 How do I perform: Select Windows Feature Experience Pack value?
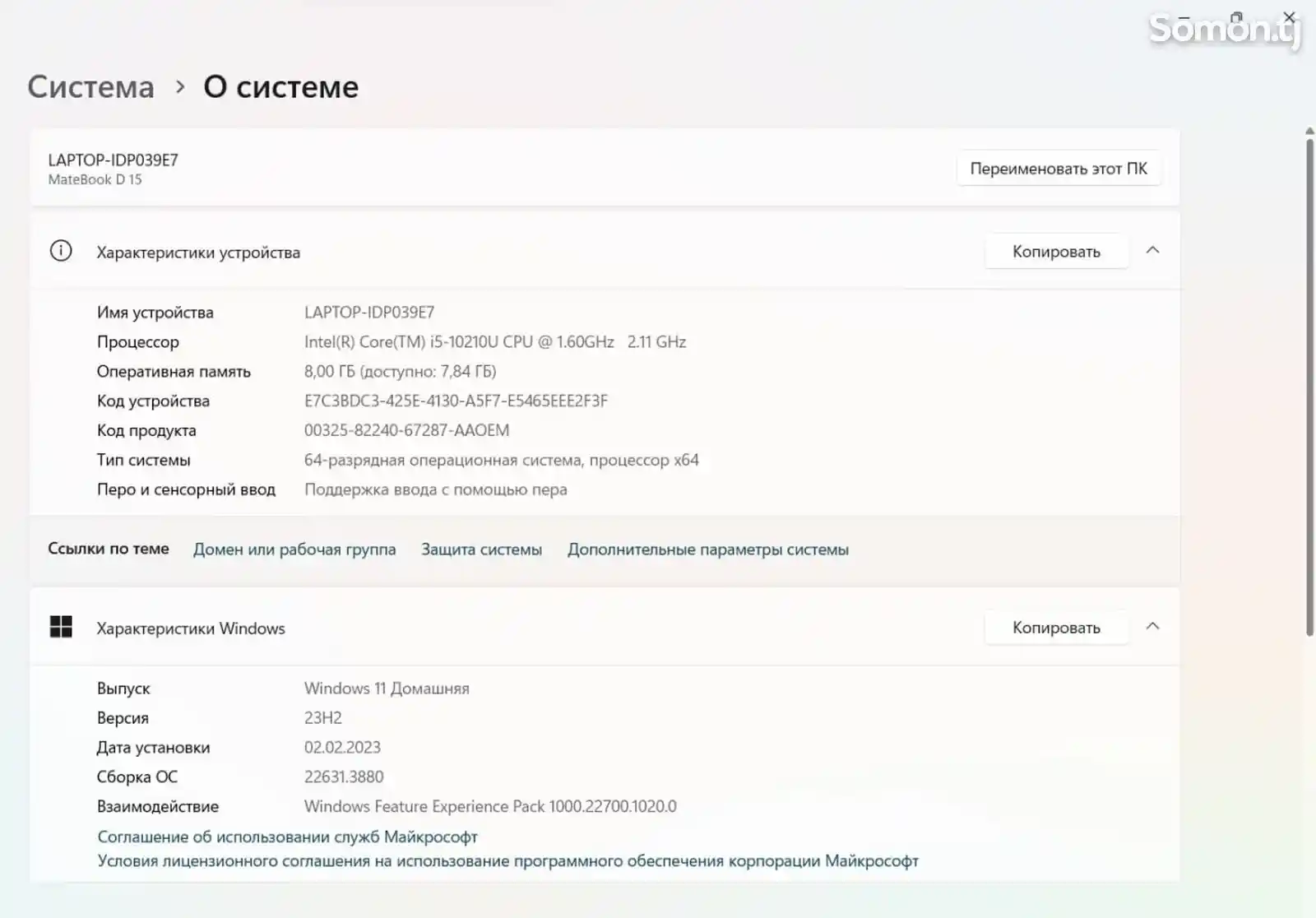[x=490, y=807]
